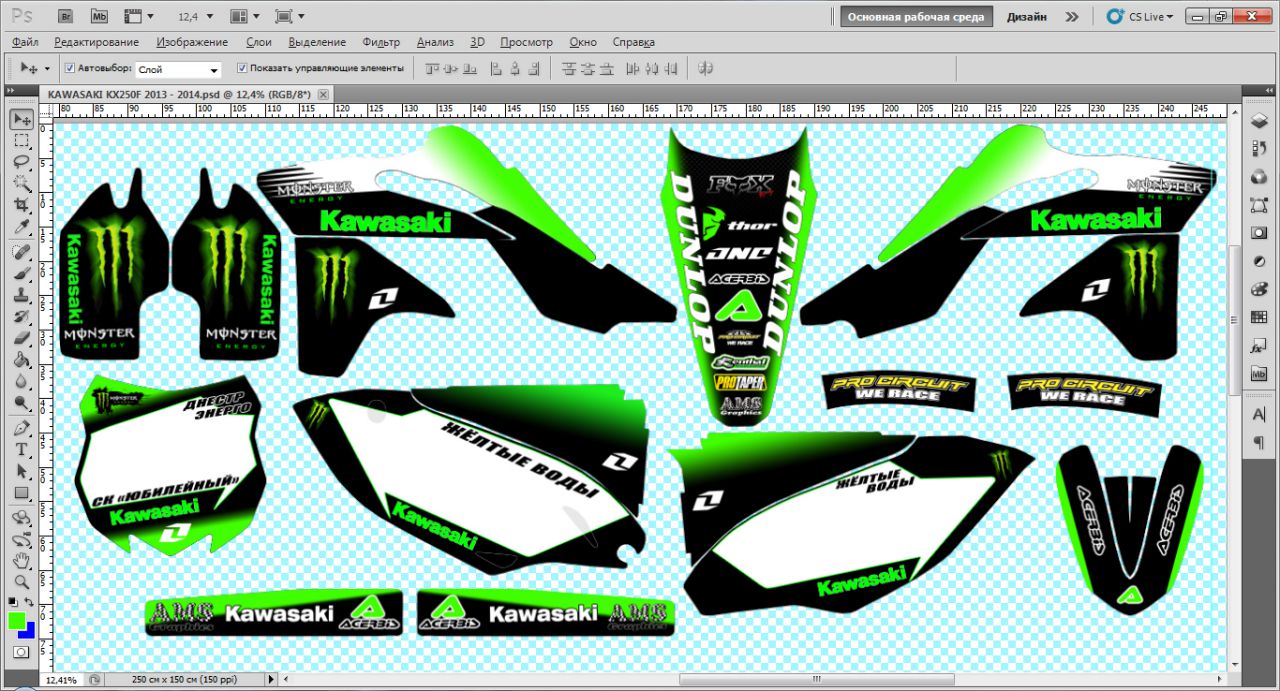Viewport: 1280px width, 691px height.
Task: Launch Bridge with the Br icon
Action: (x=66, y=16)
